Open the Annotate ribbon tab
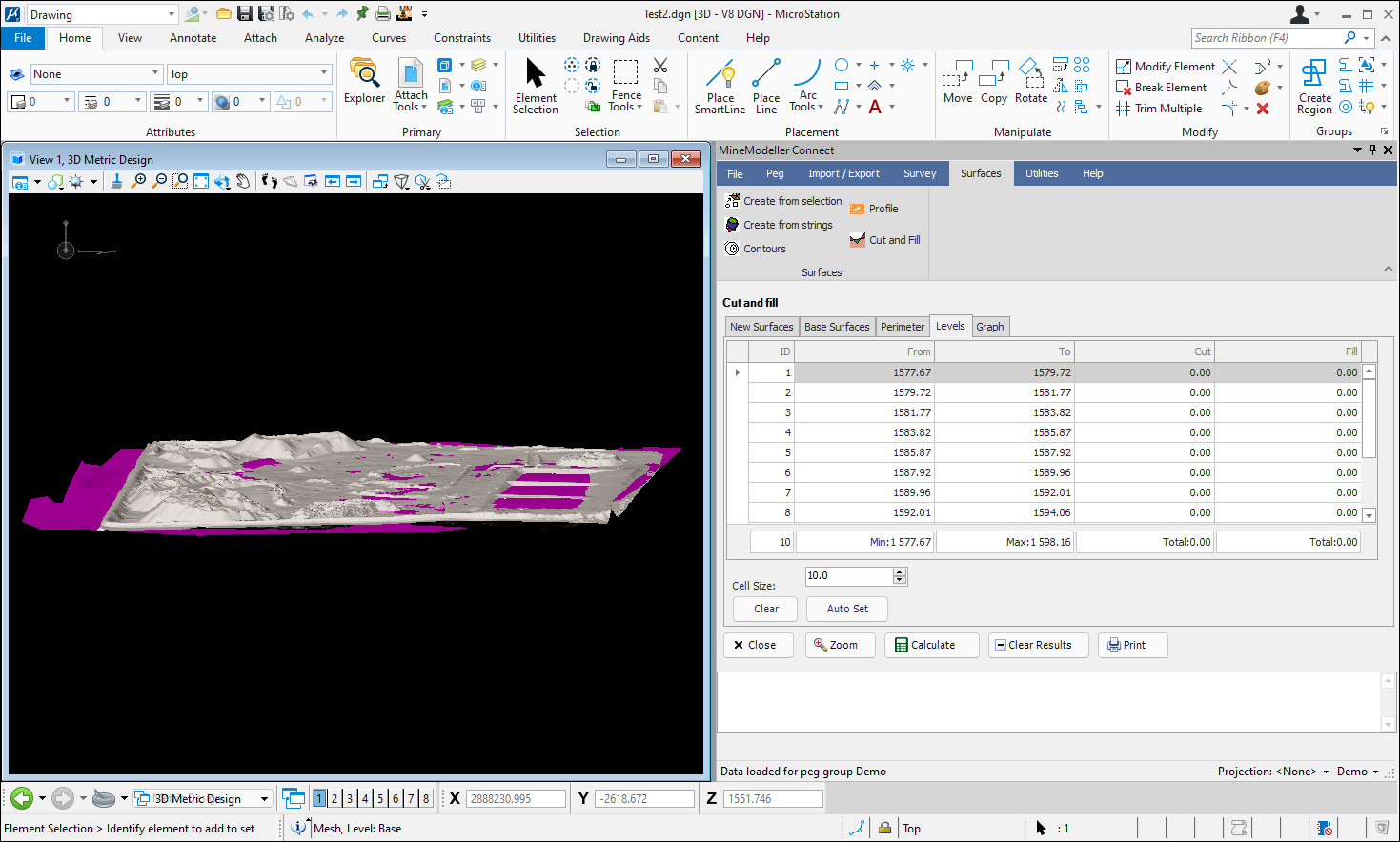This screenshot has width=1400, height=842. click(x=193, y=38)
